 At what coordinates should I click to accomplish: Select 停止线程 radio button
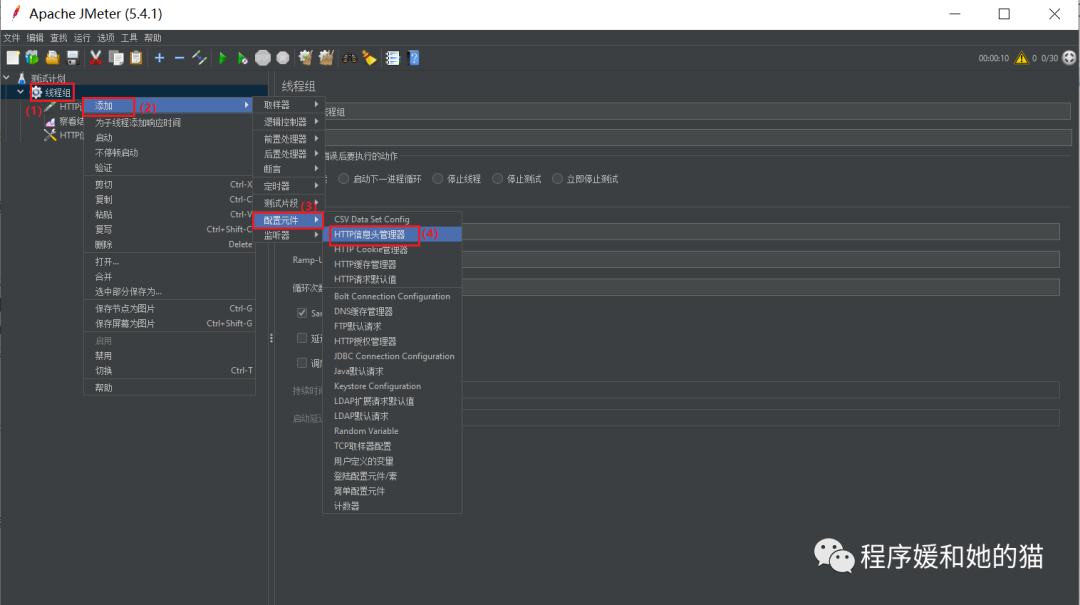tap(438, 178)
